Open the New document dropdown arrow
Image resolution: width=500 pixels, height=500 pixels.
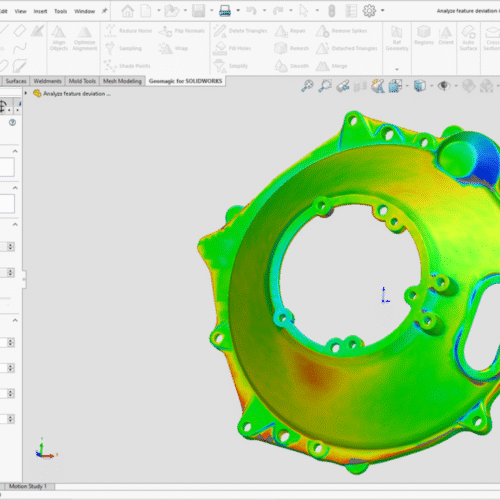point(159,11)
